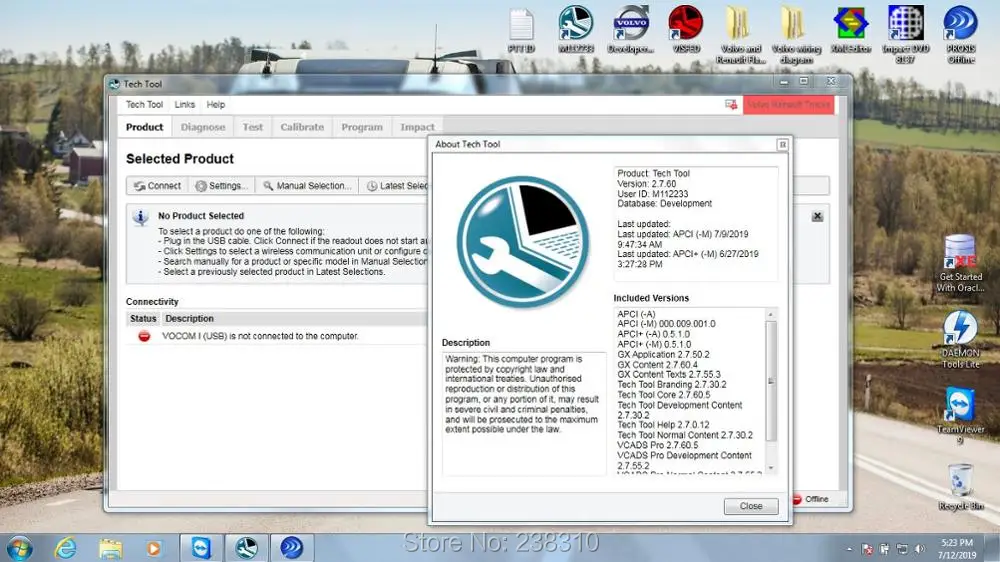Switch to the Calibrate tab
Image resolution: width=1000 pixels, height=562 pixels.
302,127
